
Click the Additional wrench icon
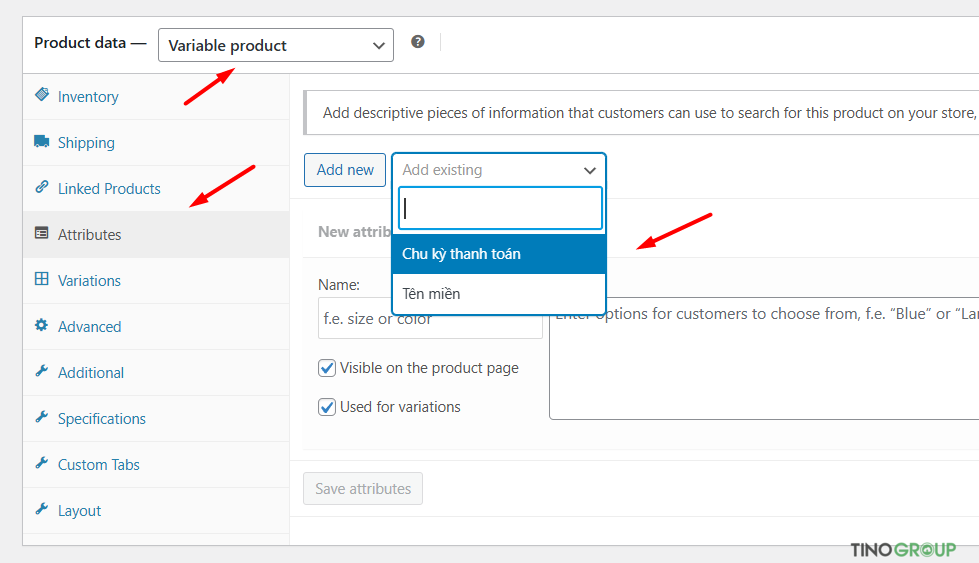[x=41, y=371]
